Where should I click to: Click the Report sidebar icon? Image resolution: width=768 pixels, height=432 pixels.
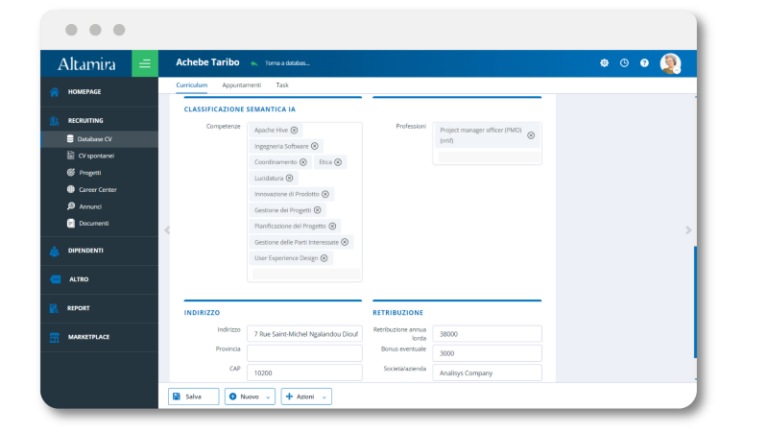click(54, 308)
